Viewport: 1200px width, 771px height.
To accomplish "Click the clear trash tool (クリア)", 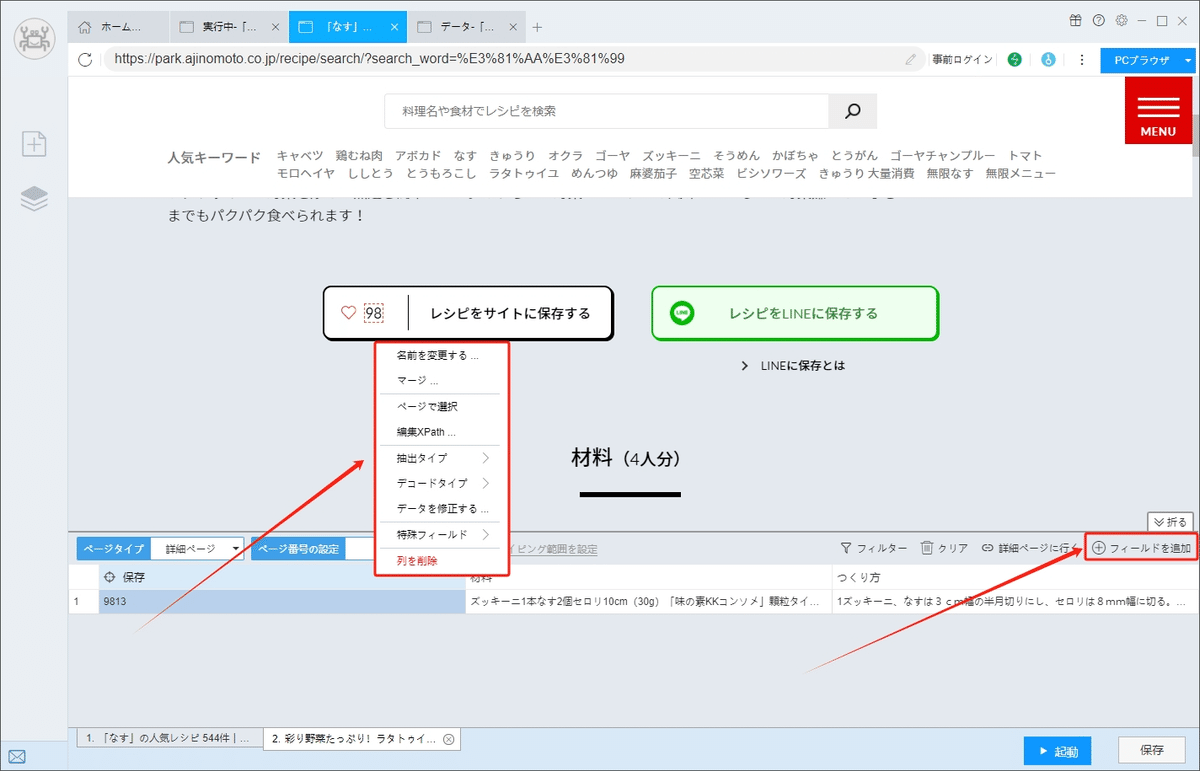I will pos(944,548).
